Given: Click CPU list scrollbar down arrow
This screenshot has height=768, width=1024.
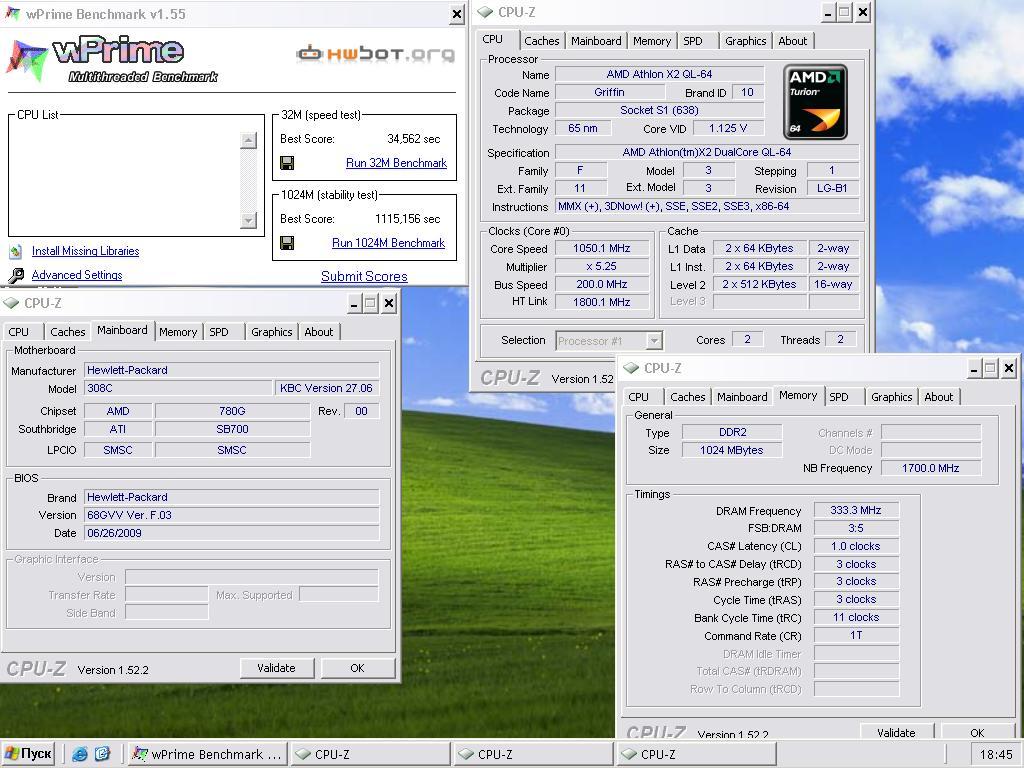Looking at the screenshot, I should pyautogui.click(x=248, y=220).
